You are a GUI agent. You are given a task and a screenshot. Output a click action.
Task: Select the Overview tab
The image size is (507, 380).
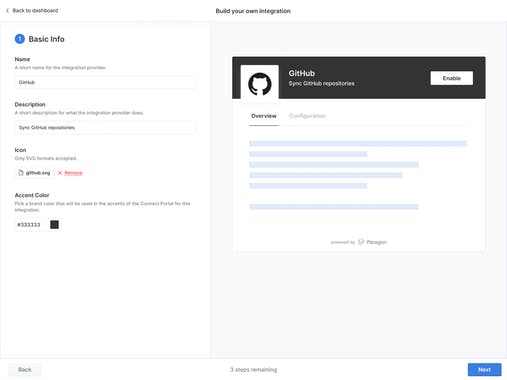pos(264,116)
